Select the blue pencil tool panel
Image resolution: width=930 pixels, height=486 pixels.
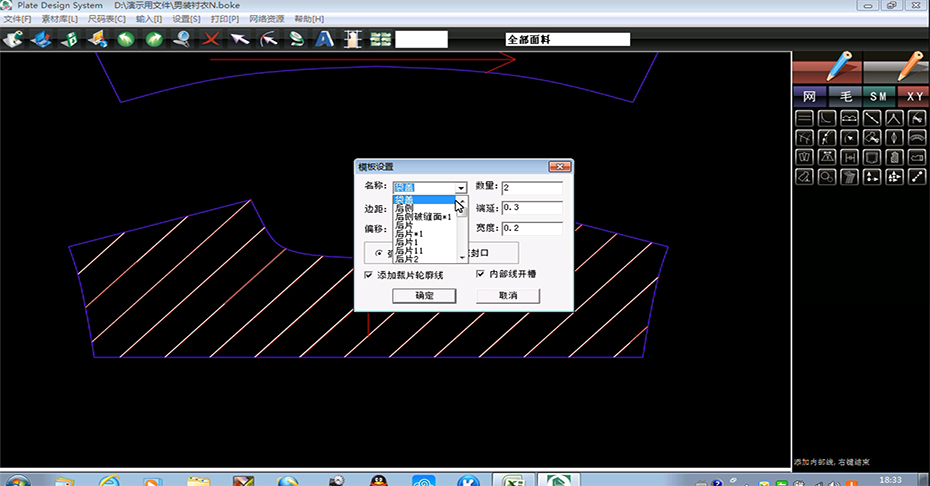click(x=827, y=71)
